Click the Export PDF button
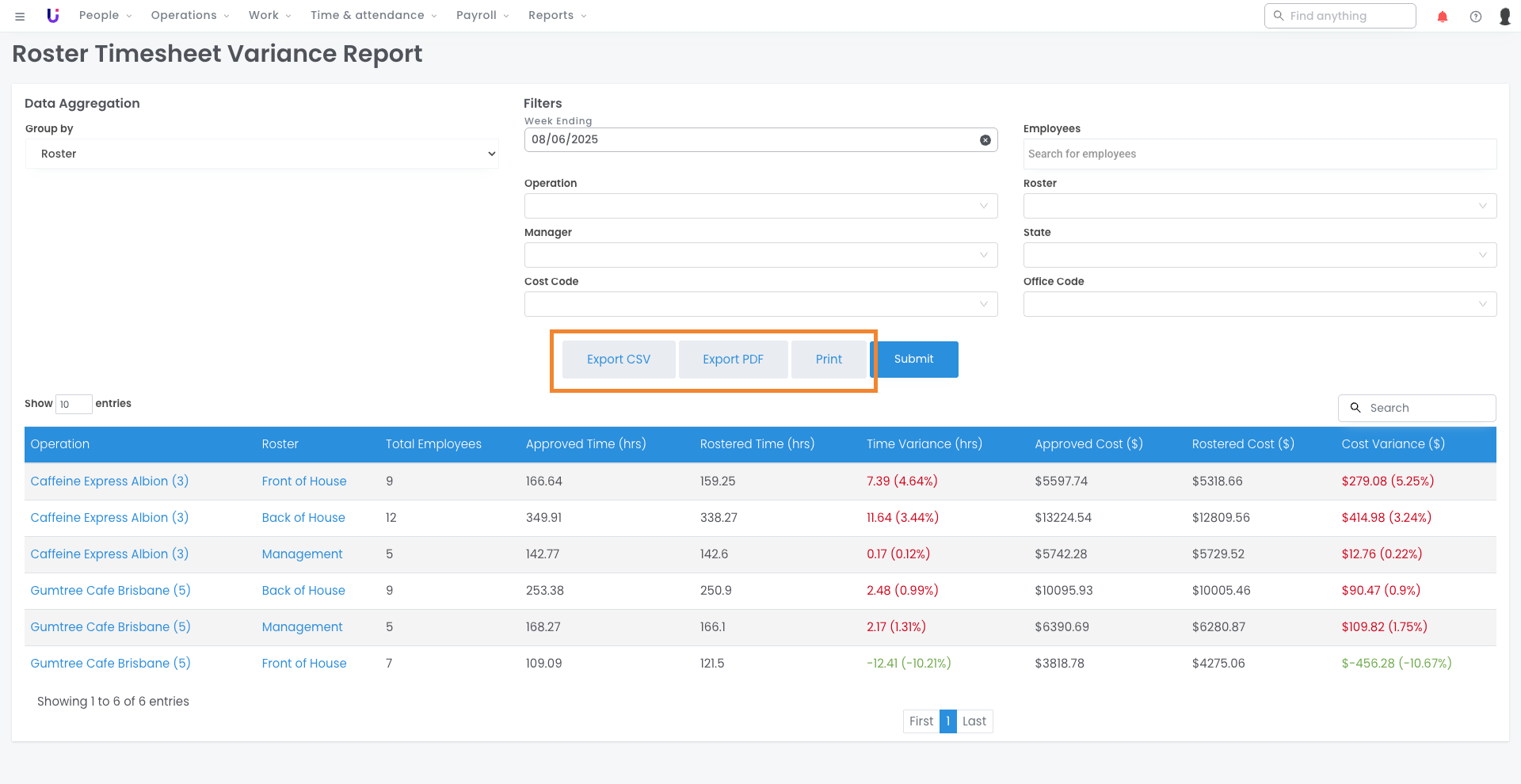This screenshot has height=784, width=1521. coord(733,360)
